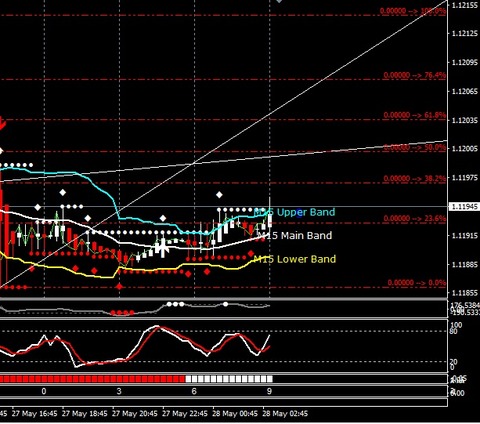Viewport: 480px width, 424px height.
Task: Click the 1.11915 price axis value
Action: pyautogui.click(x=465, y=236)
